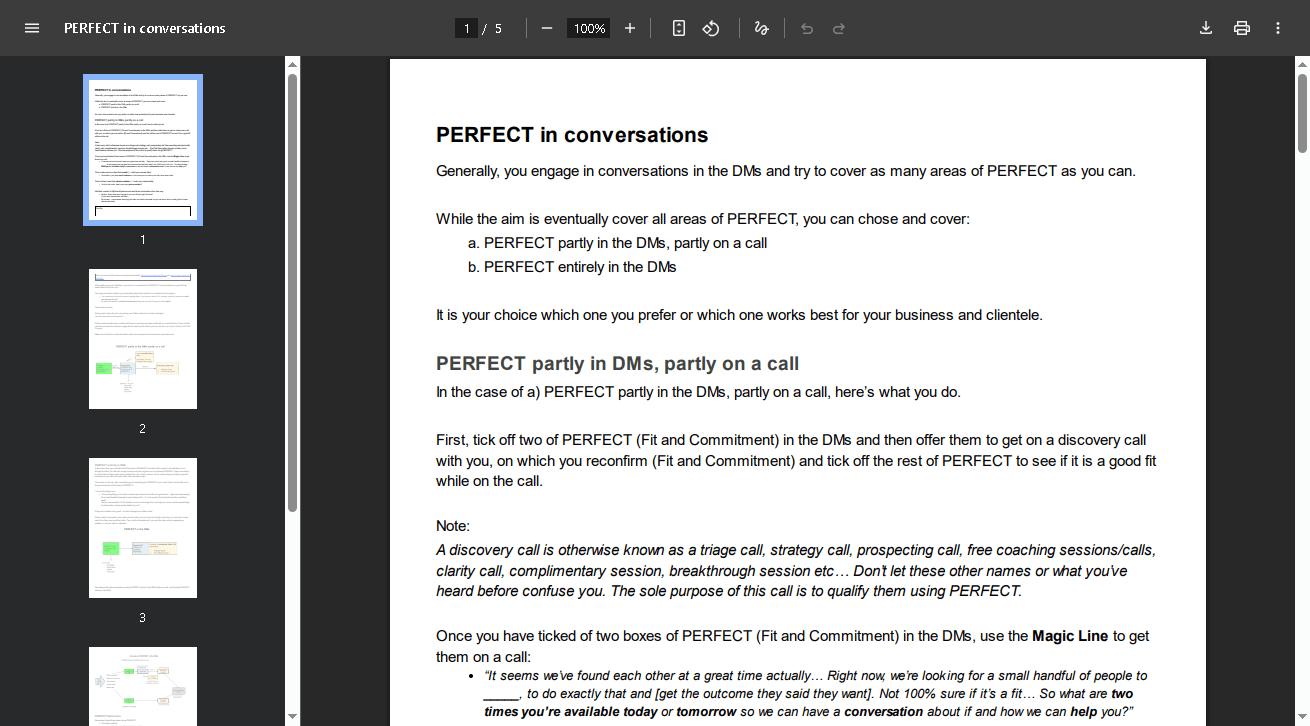Zoom in with the plus icon
The image size is (1310, 726).
coord(630,28)
